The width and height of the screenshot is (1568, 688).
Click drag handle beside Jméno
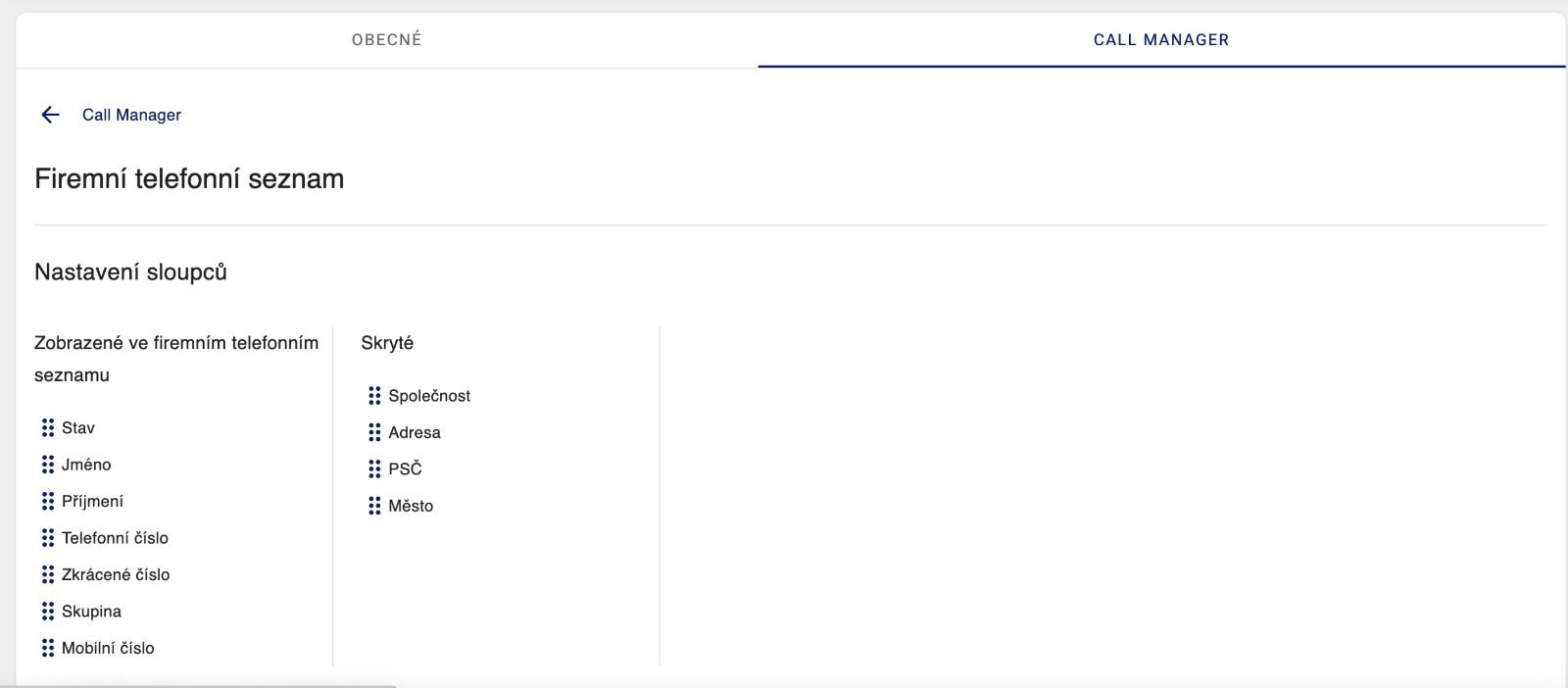point(48,465)
